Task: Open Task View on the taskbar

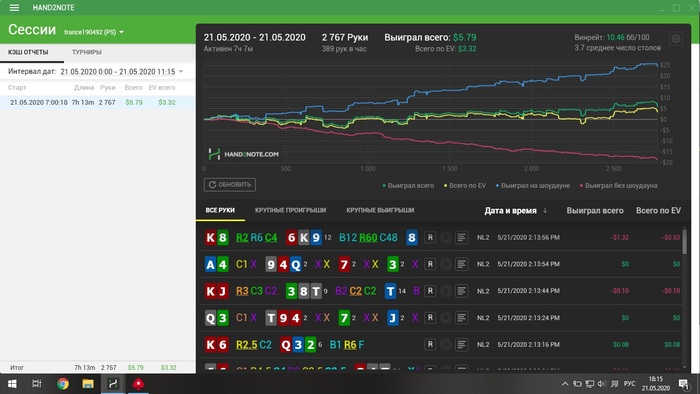Action: [x=37, y=384]
